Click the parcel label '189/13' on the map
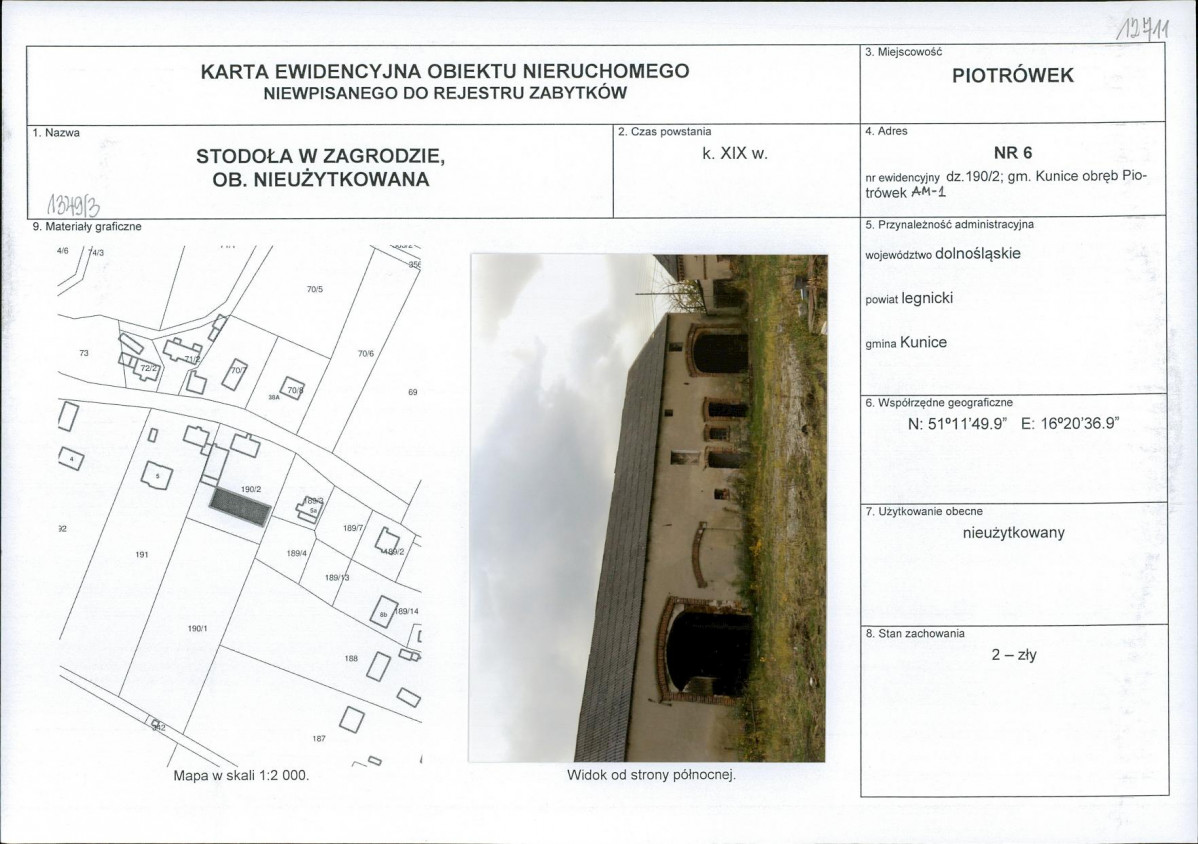The width and height of the screenshot is (1198, 844). (x=337, y=578)
